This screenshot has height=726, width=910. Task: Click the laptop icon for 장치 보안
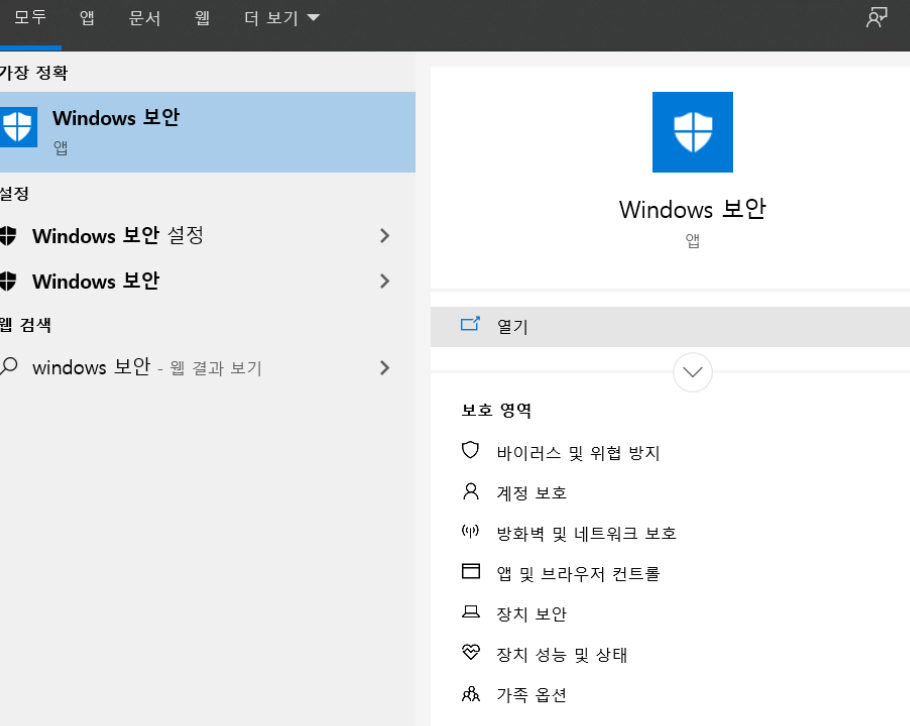(x=471, y=612)
